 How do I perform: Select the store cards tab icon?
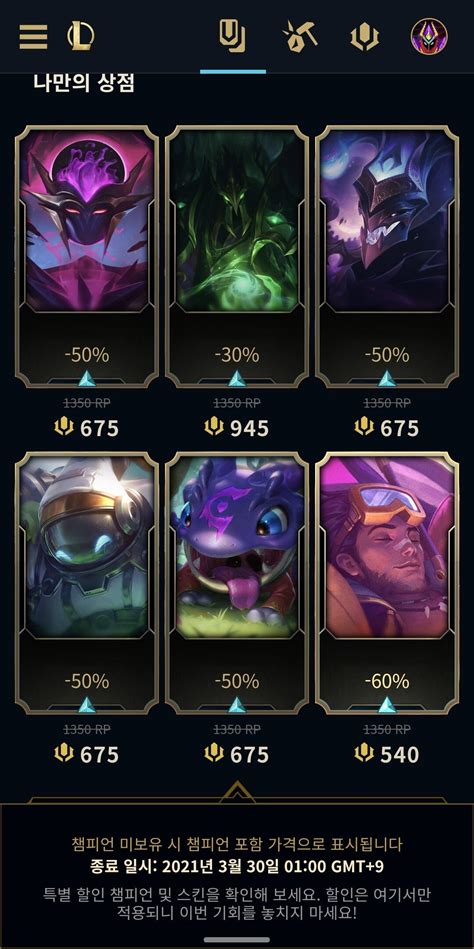pyautogui.click(x=232, y=36)
